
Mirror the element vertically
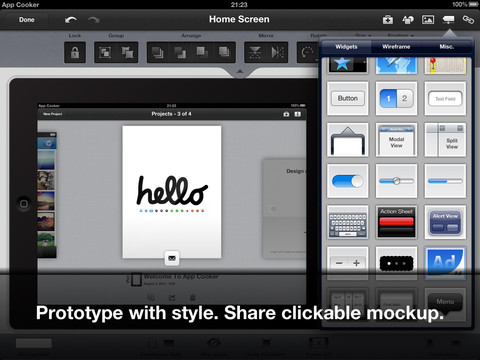(x=255, y=52)
